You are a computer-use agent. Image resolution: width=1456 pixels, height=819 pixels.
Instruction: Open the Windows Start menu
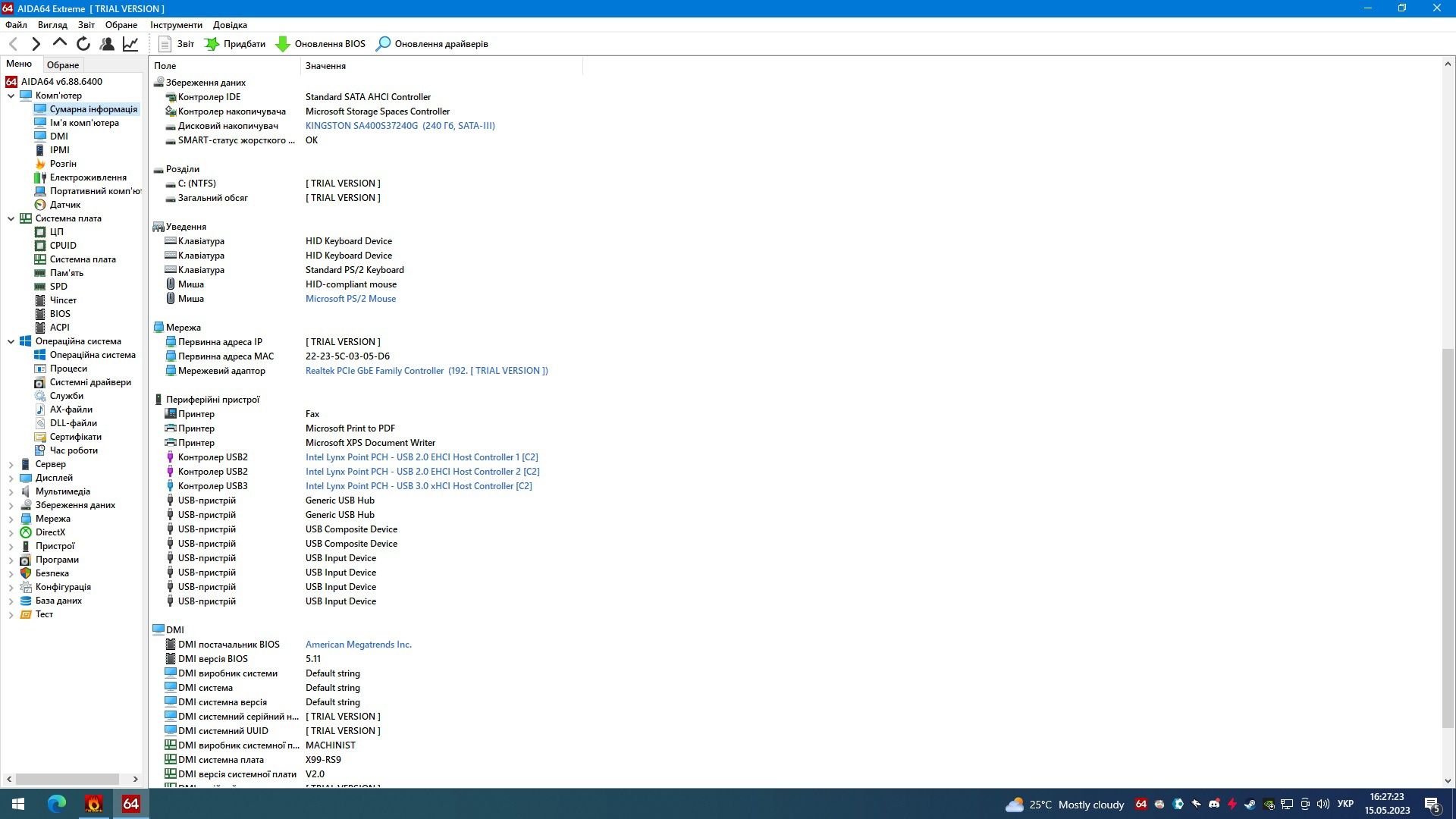(18, 804)
